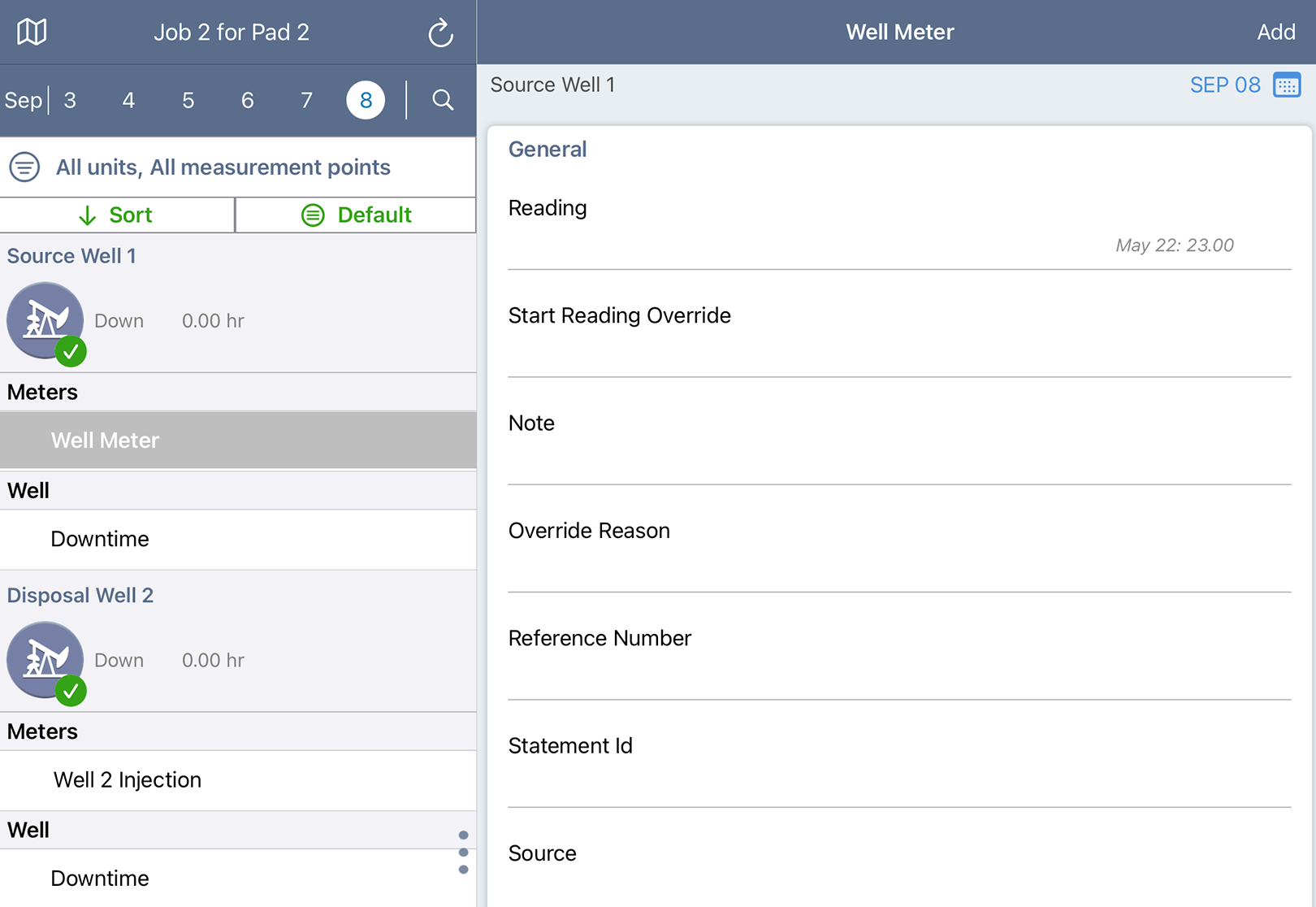Open the map view icon
Screen dimensions: 1316x907
[x=32, y=33]
